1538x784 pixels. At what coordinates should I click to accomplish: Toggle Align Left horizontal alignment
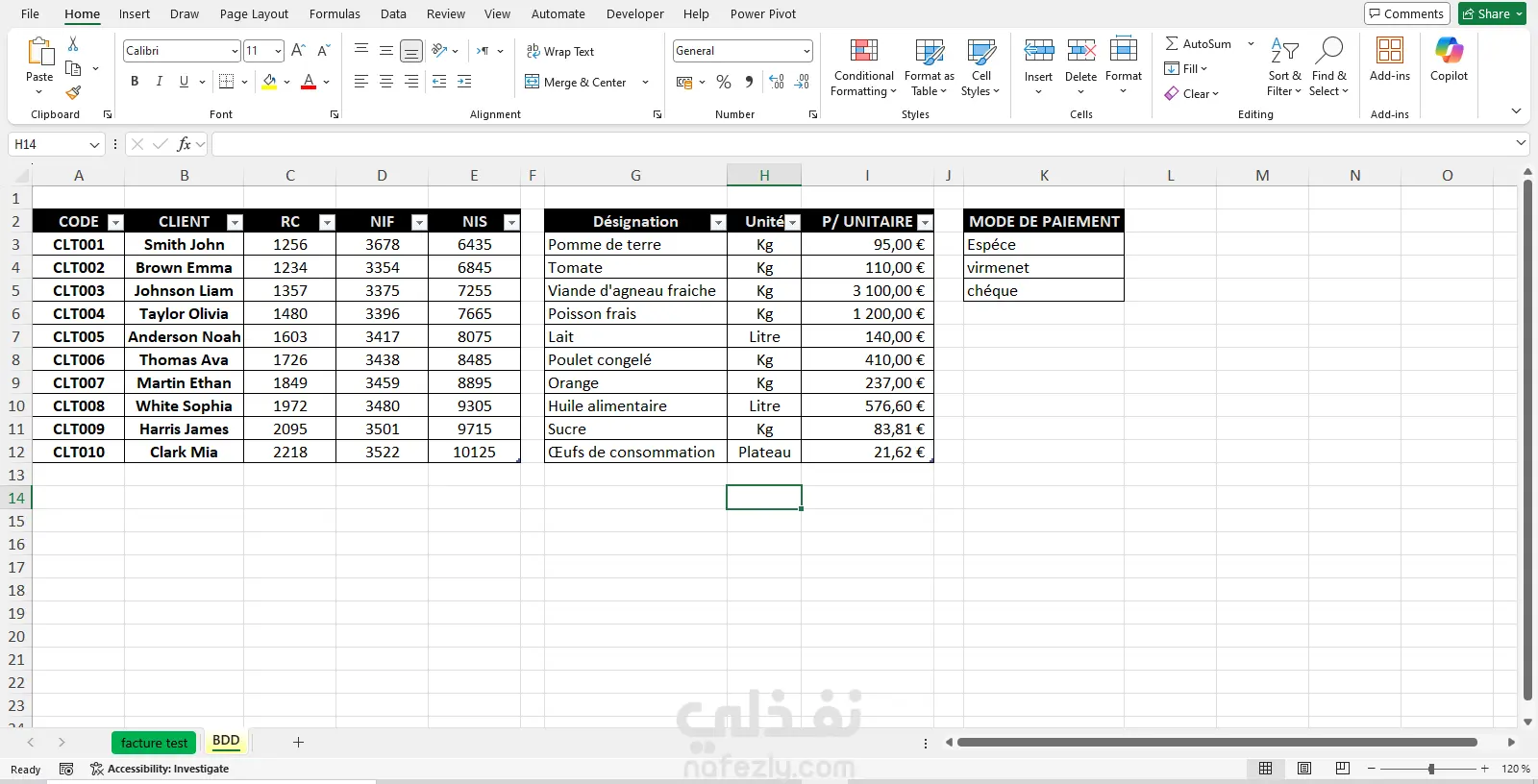click(361, 82)
